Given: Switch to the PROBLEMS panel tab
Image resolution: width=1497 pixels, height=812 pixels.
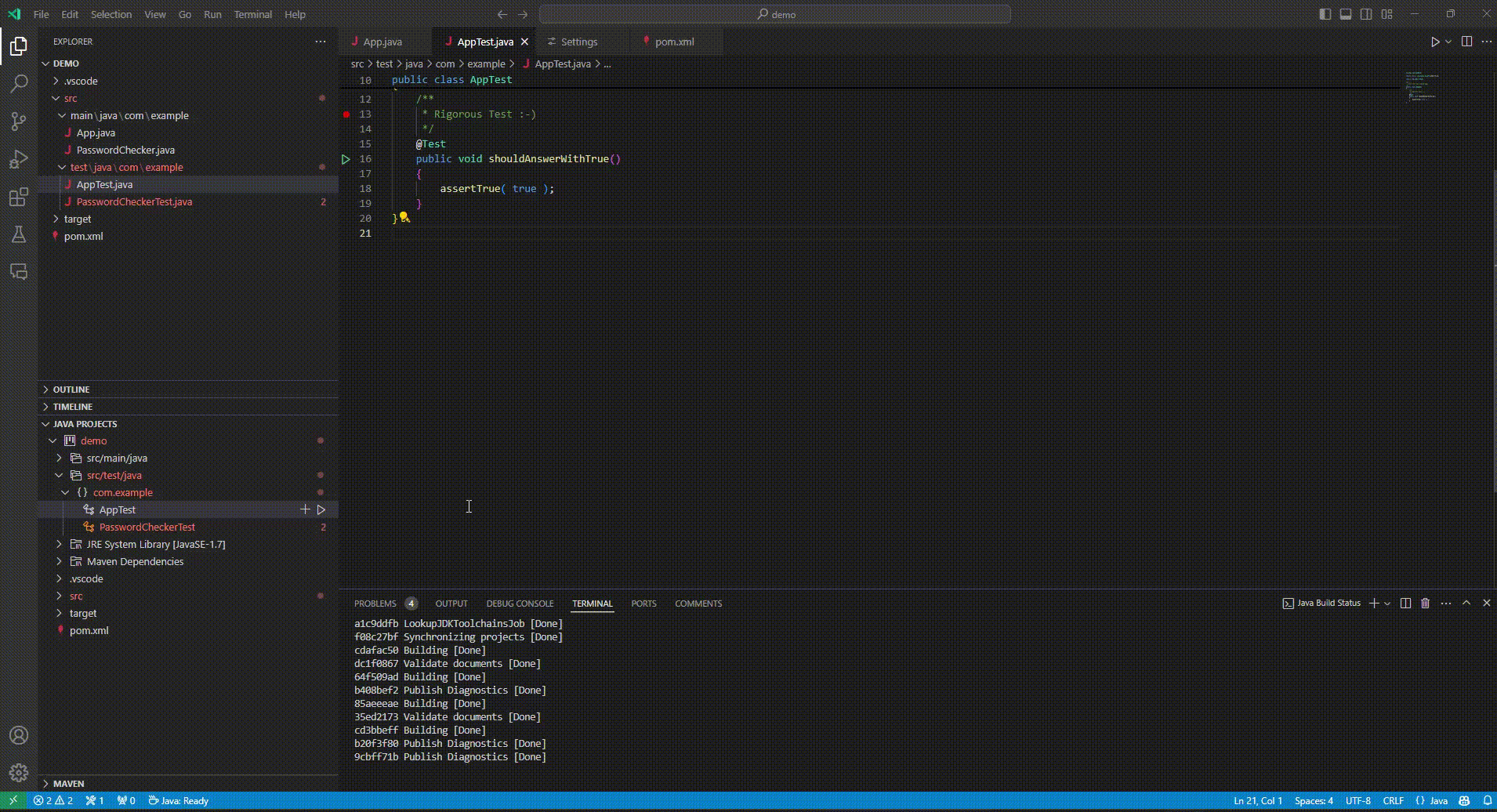Looking at the screenshot, I should 375,604.
